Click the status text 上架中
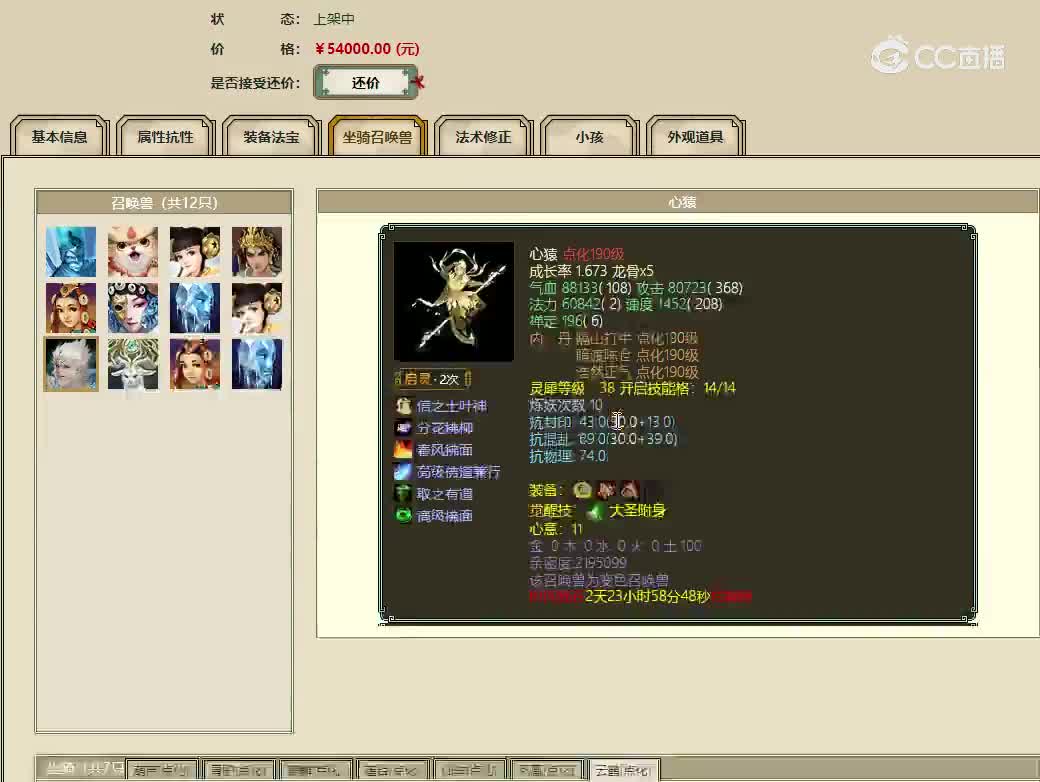This screenshot has width=1040, height=782. (334, 19)
